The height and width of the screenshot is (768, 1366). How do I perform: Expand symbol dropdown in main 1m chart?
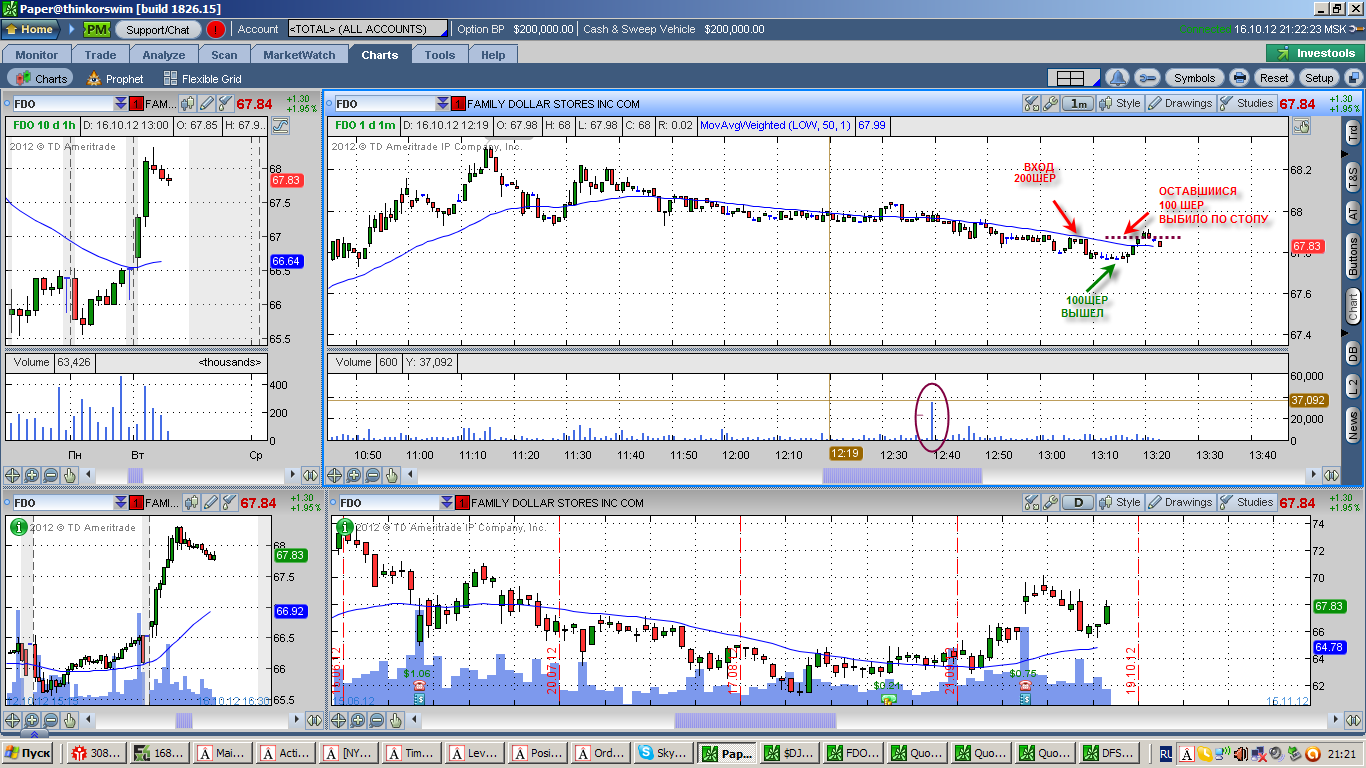tap(443, 103)
